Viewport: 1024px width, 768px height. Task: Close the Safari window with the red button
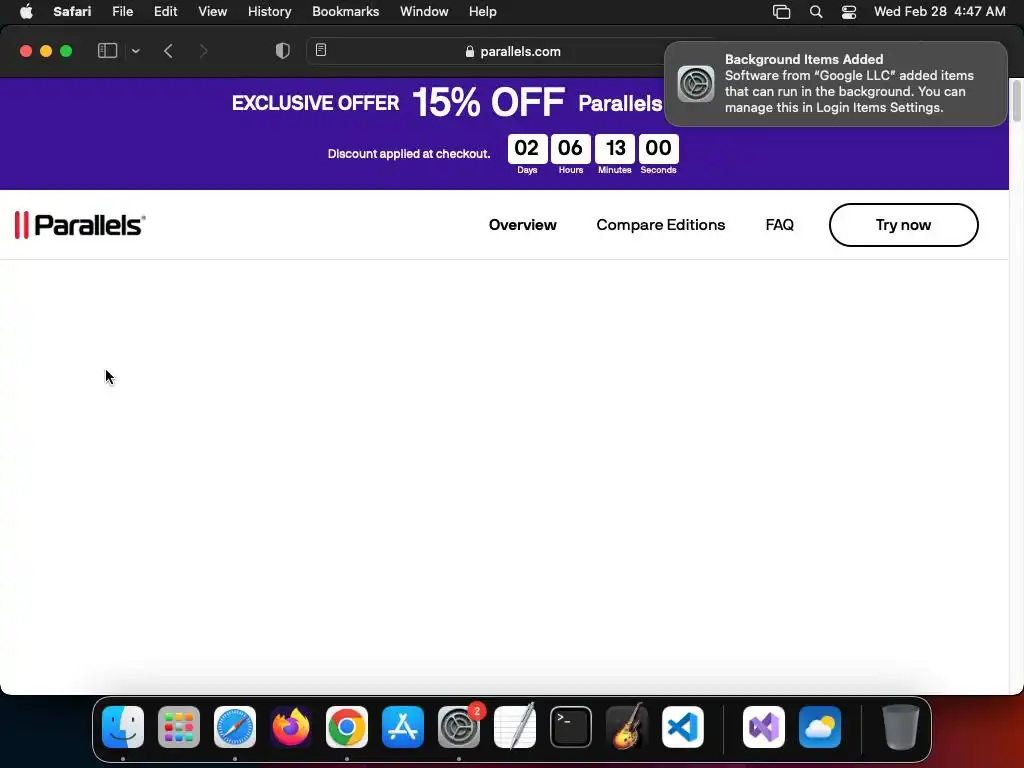[x=26, y=51]
